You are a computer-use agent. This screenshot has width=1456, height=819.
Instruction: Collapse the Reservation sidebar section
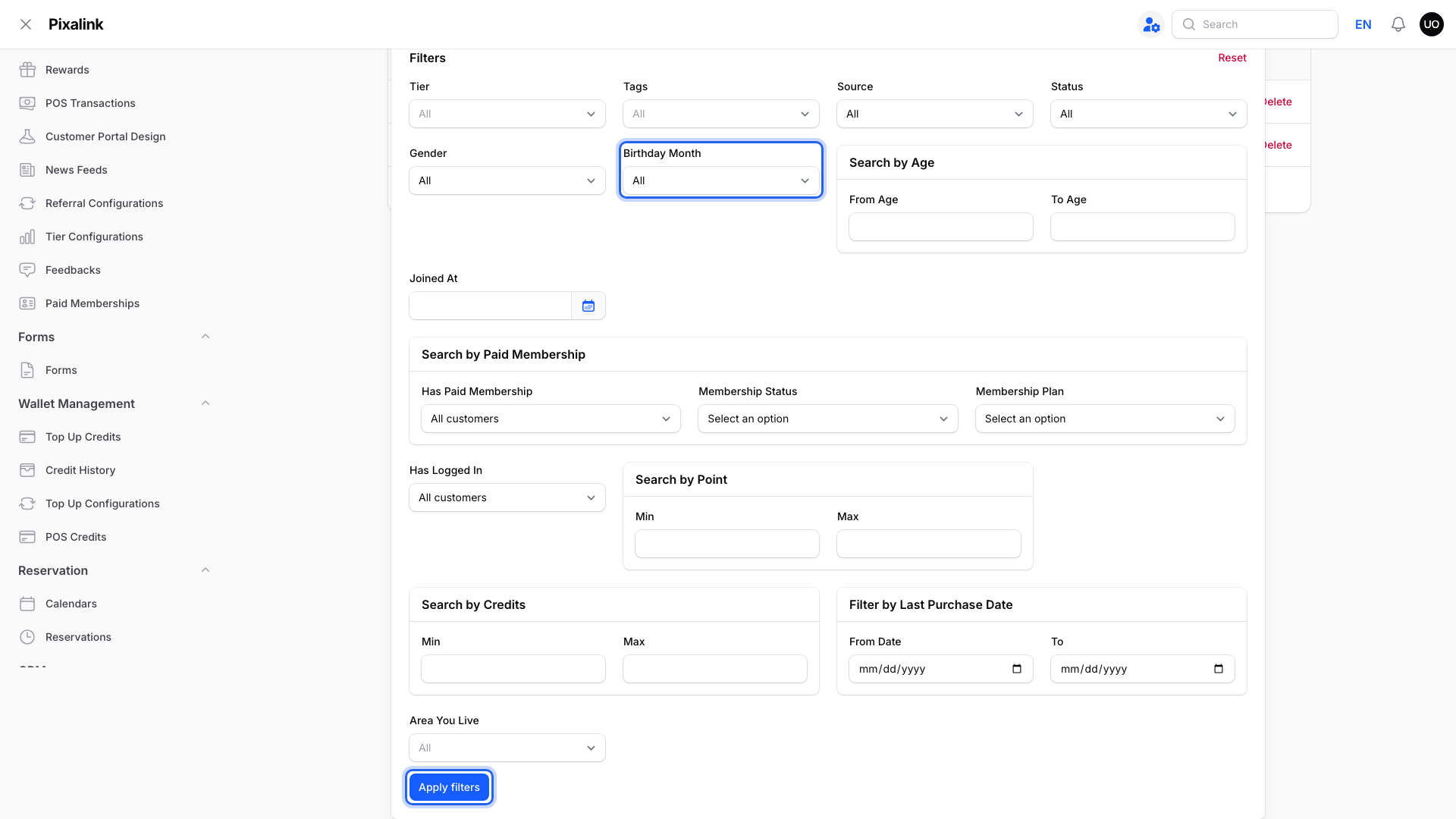pyautogui.click(x=206, y=570)
